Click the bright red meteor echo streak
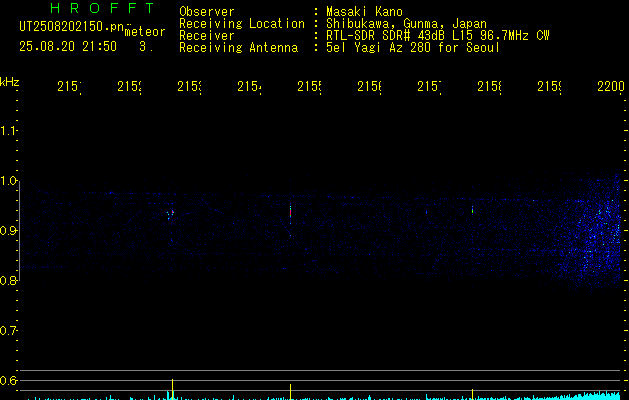The height and width of the screenshot is (400, 629). pyautogui.click(x=290, y=213)
